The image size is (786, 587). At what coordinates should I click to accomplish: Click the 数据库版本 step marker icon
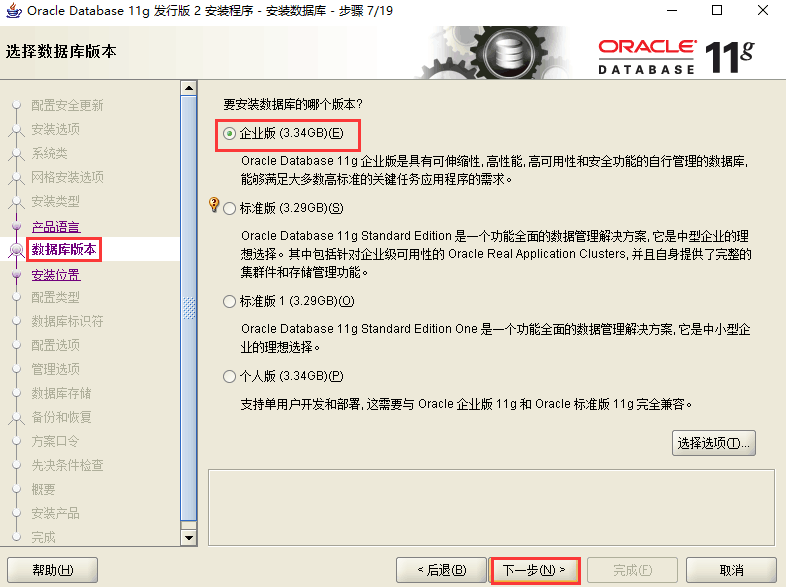(x=17, y=250)
